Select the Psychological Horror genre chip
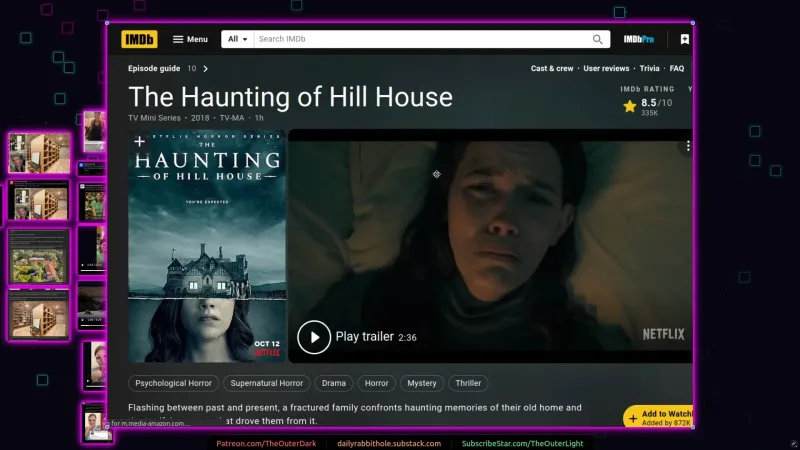 [173, 383]
